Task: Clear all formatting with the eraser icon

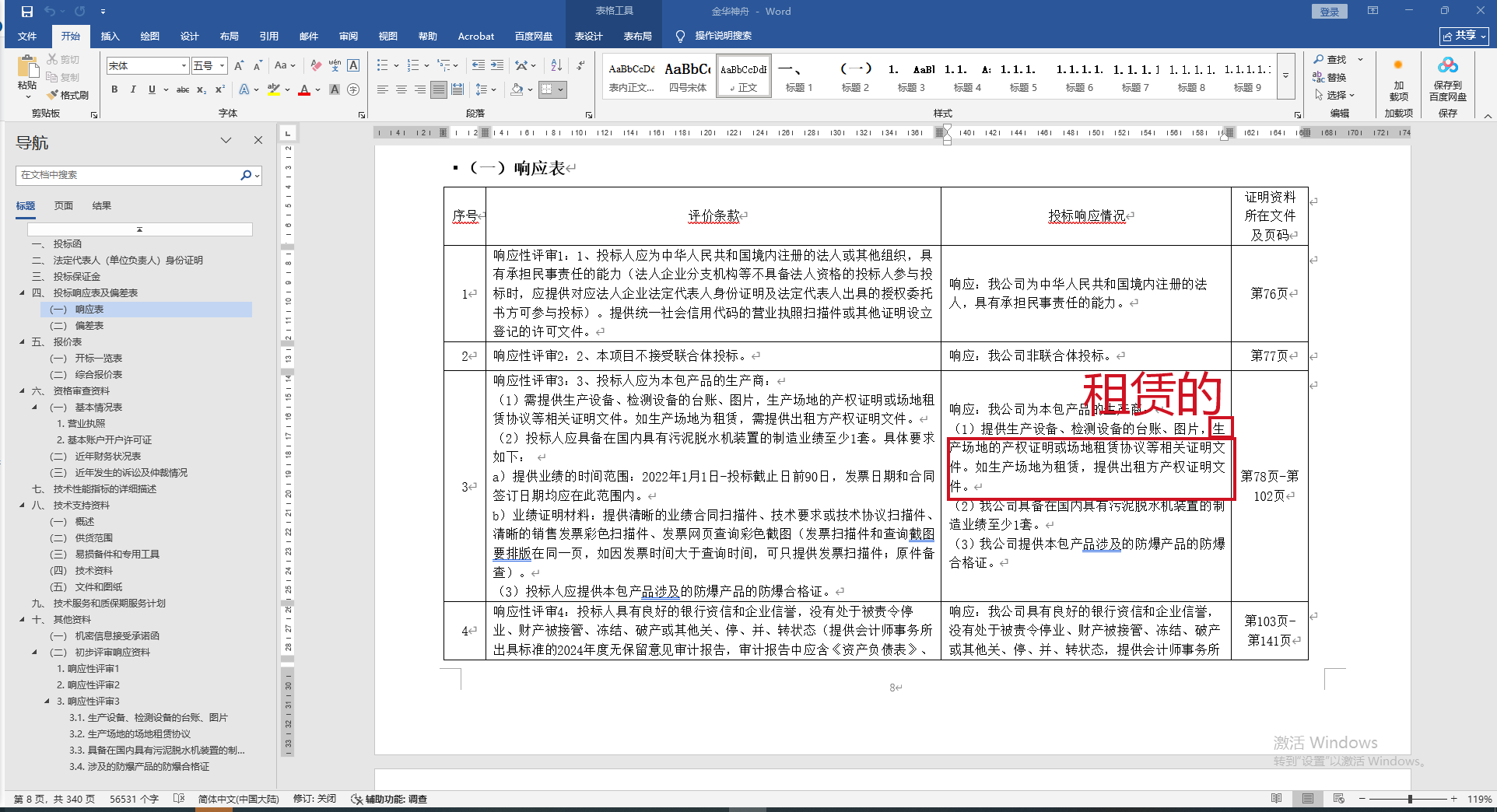Action: click(315, 66)
